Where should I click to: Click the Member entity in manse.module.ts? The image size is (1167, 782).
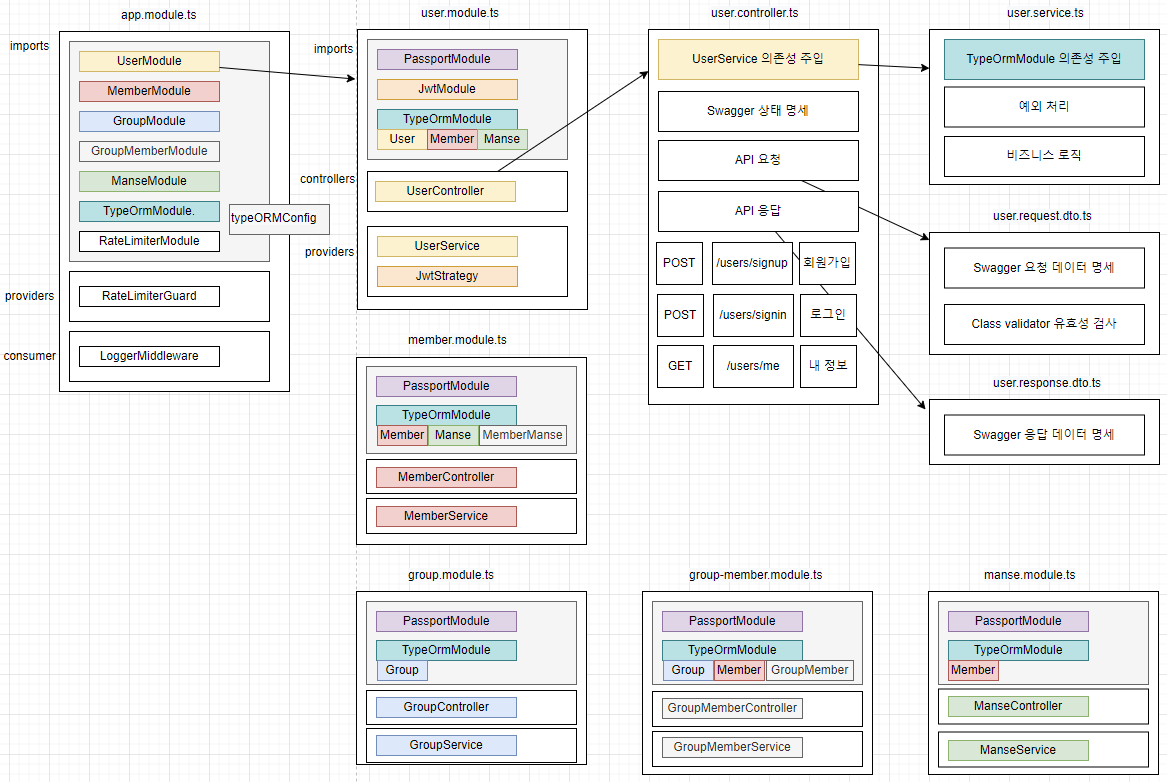(x=973, y=670)
